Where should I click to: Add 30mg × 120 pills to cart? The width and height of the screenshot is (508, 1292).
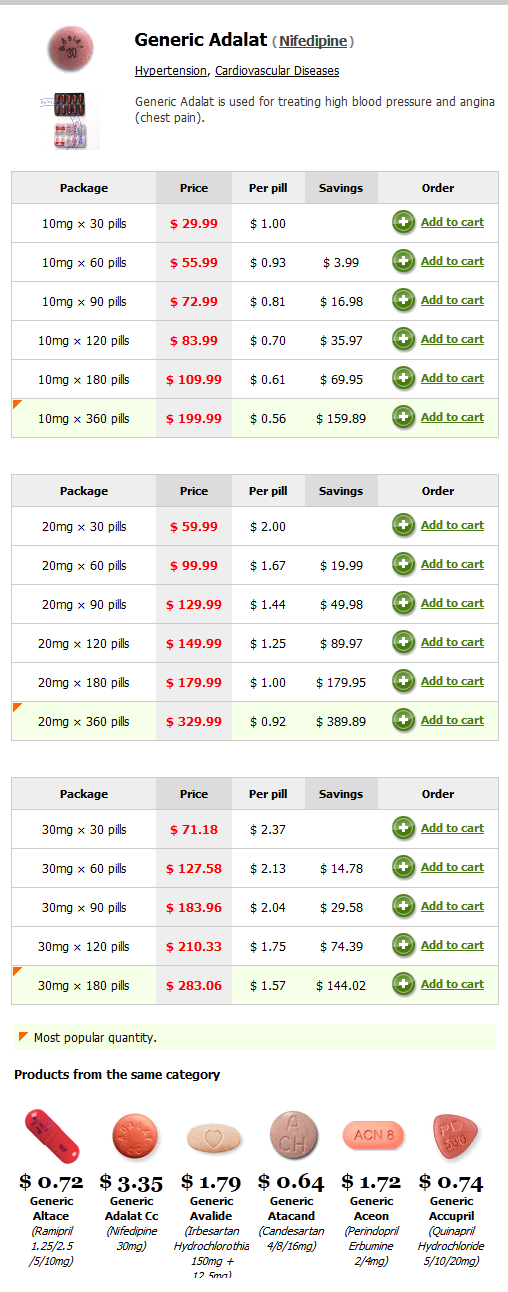click(x=452, y=945)
